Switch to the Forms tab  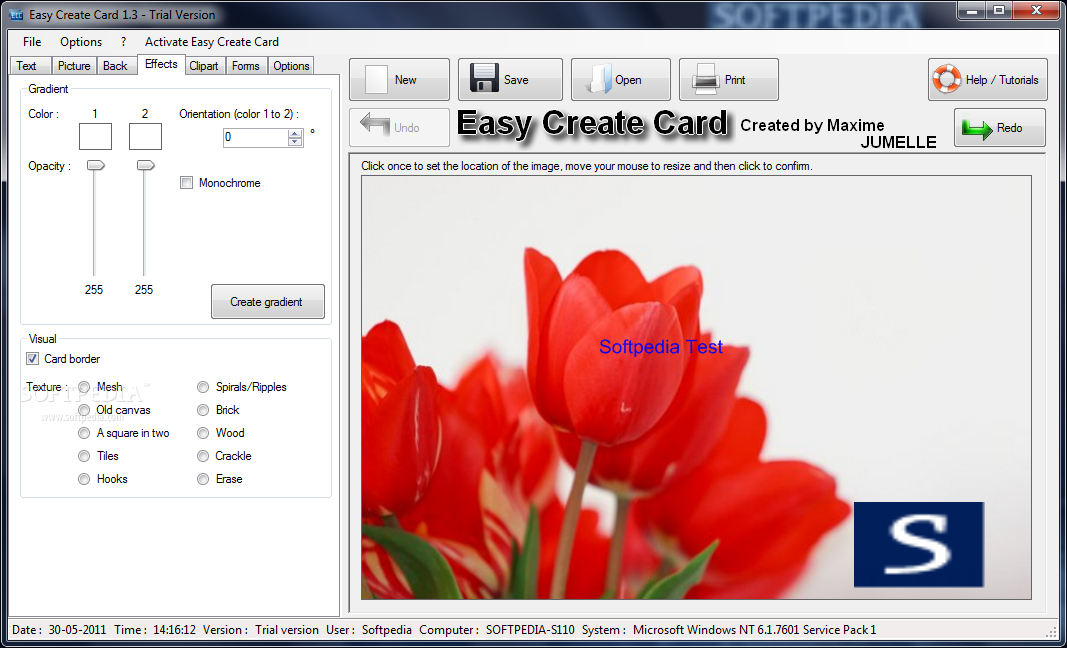[246, 65]
